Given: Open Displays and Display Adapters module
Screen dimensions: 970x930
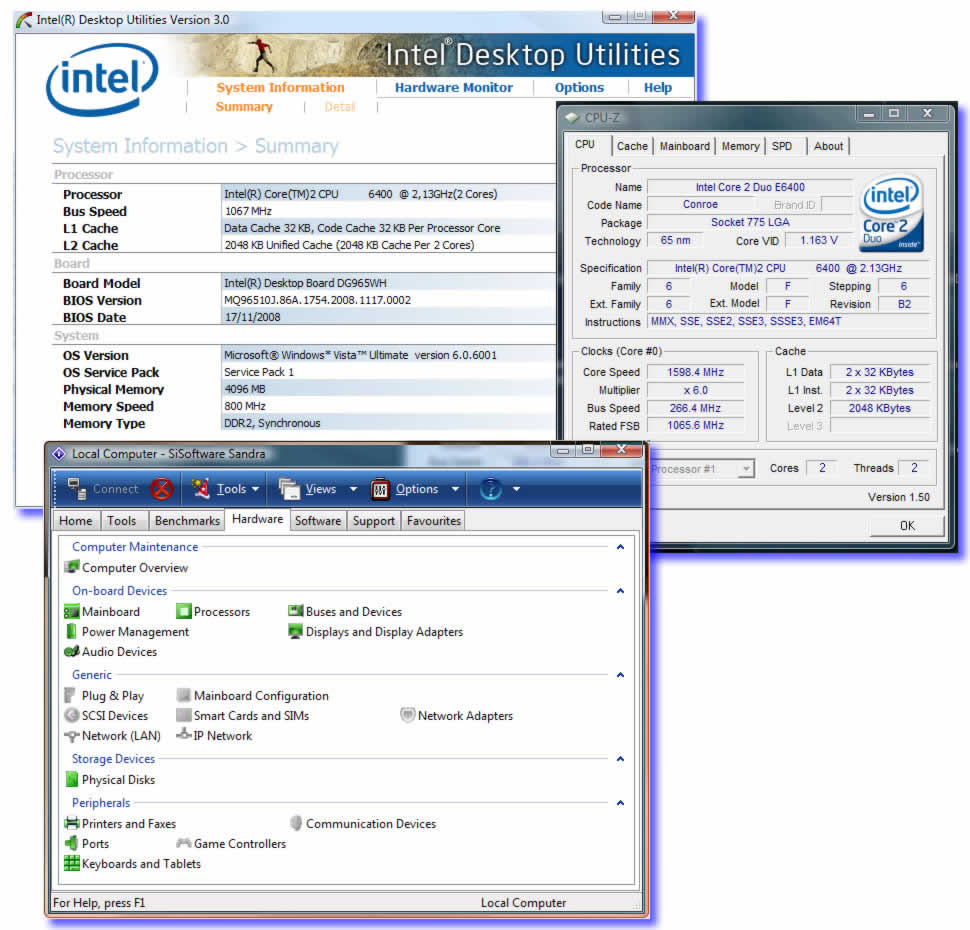Looking at the screenshot, I should pos(376,632).
